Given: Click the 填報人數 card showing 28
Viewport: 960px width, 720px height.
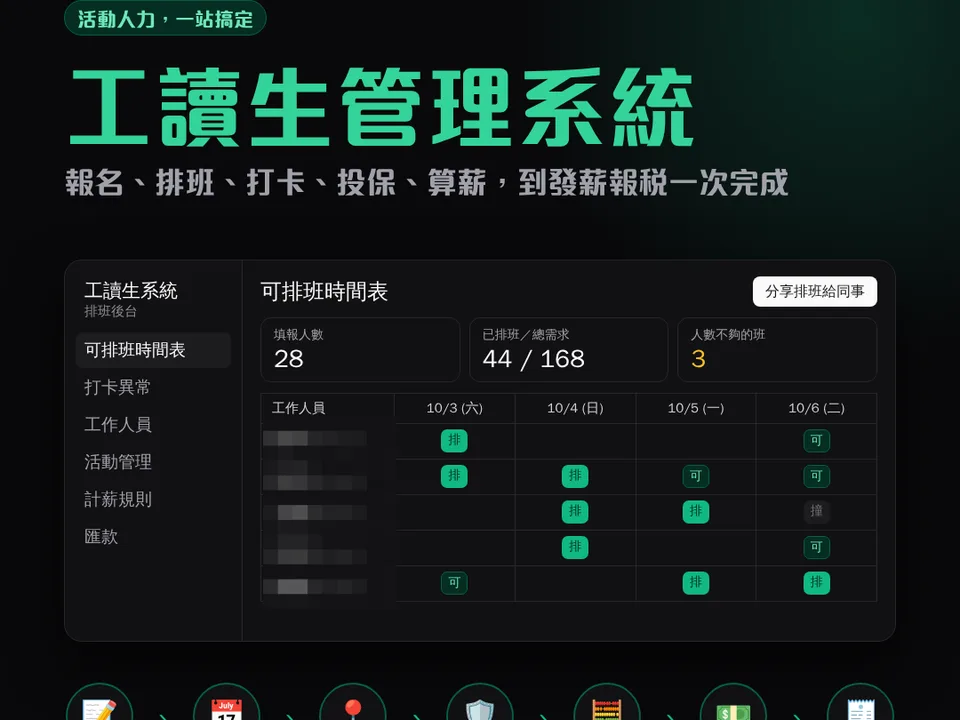Looking at the screenshot, I should [360, 350].
